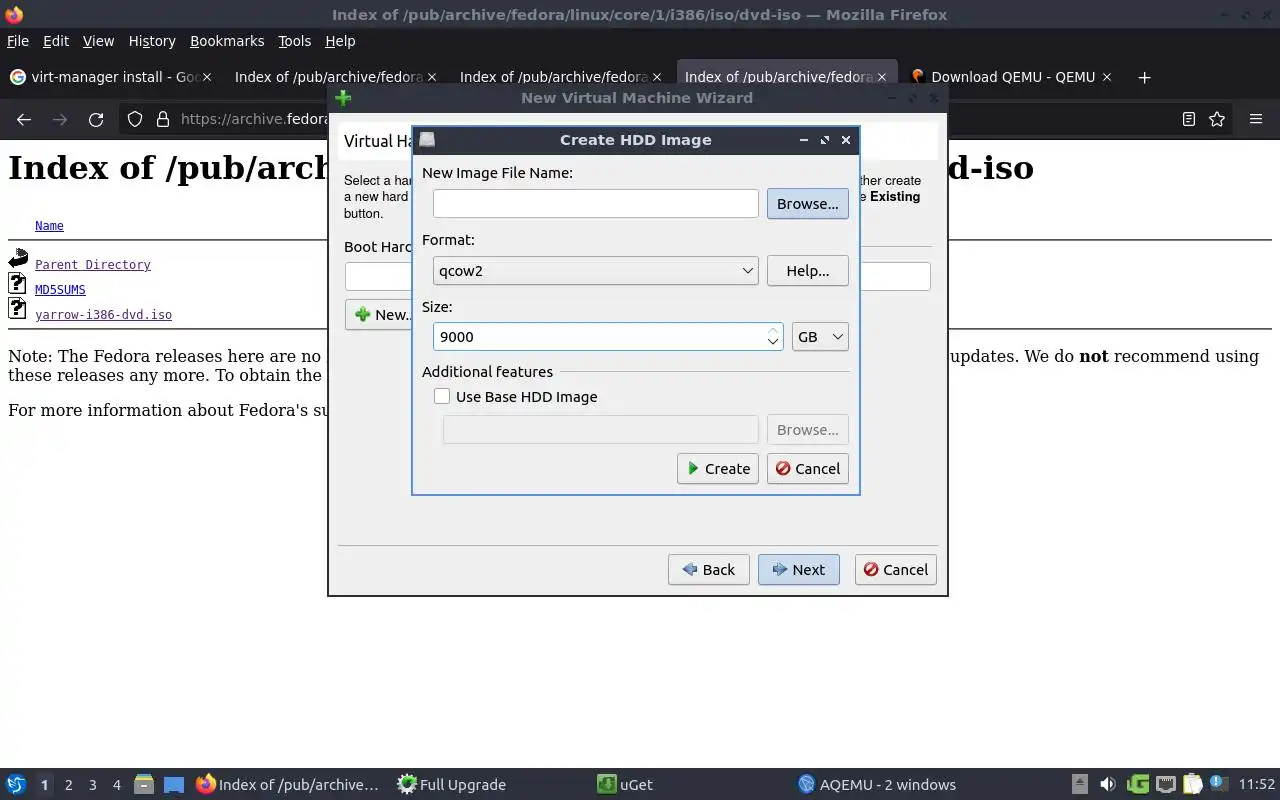Click the Firefox back arrow
The height and width of the screenshot is (800, 1280).
coord(24,119)
